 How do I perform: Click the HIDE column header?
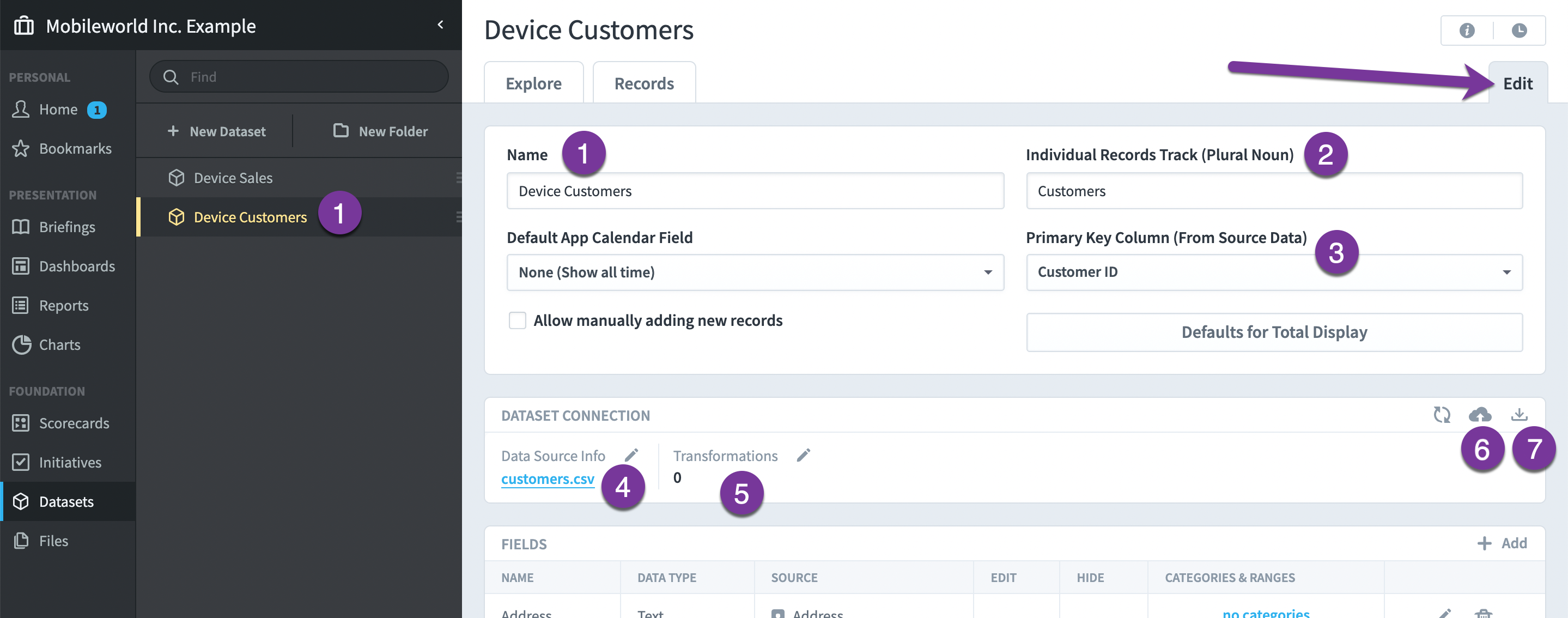tap(1090, 578)
